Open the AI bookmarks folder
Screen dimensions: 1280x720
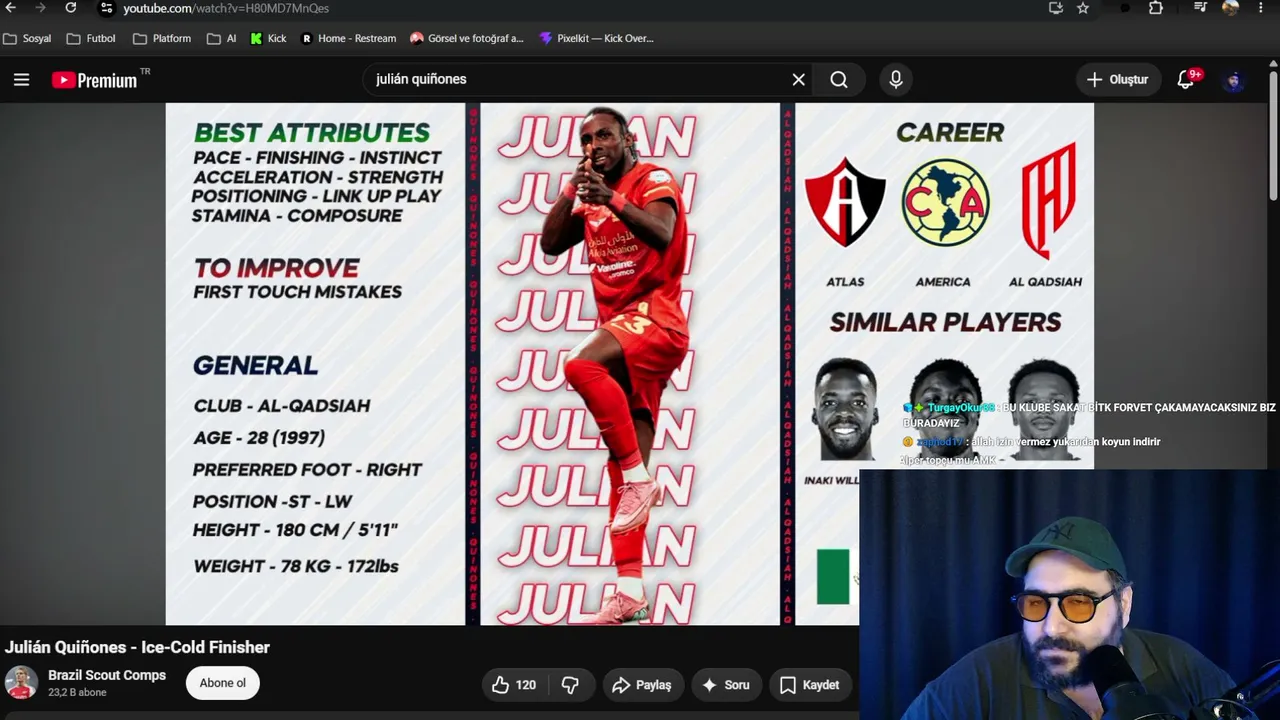(x=222, y=38)
